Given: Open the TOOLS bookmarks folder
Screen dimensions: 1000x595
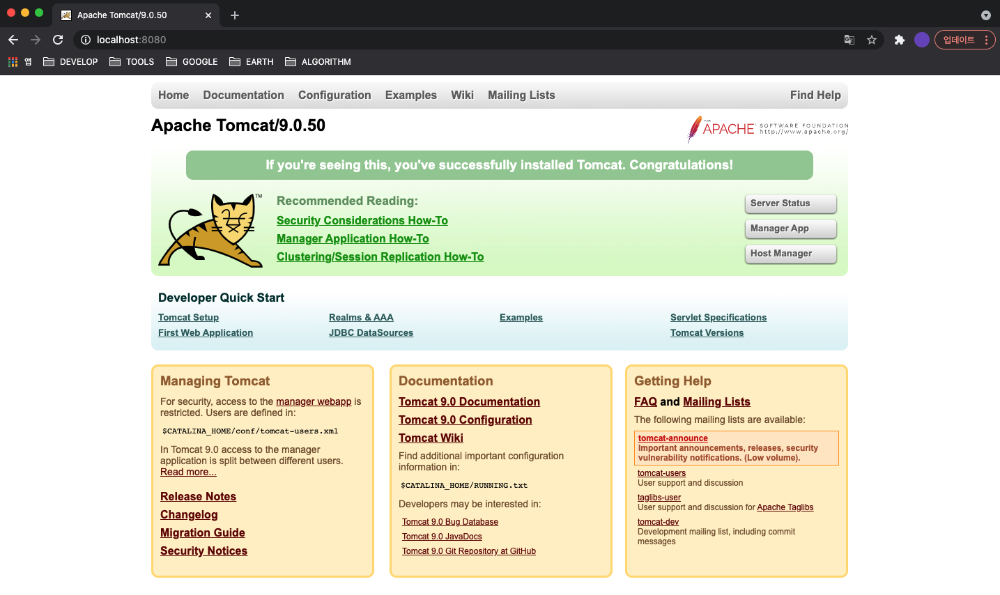Looking at the screenshot, I should pos(131,62).
